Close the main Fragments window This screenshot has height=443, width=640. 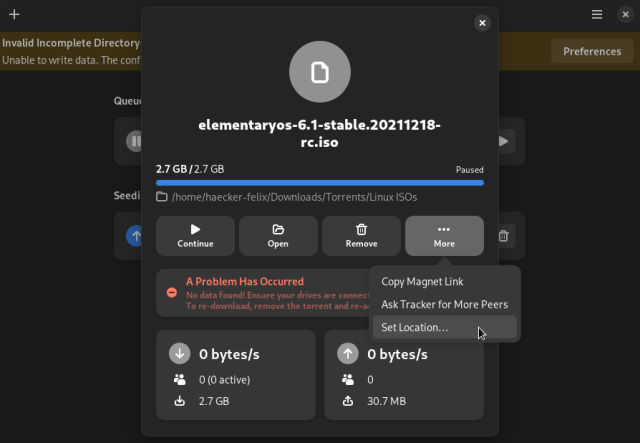click(x=625, y=15)
